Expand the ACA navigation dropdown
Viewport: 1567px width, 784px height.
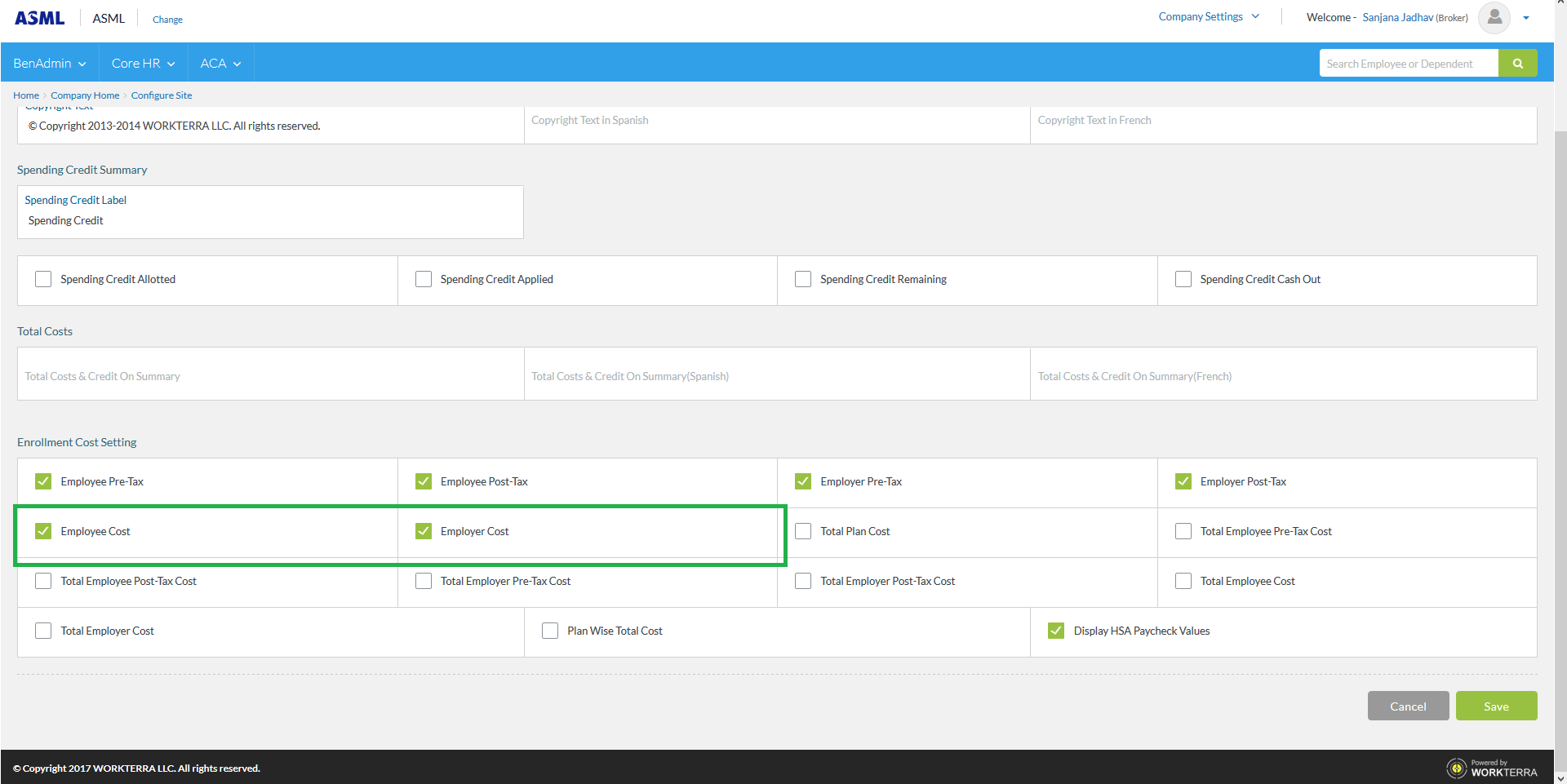pyautogui.click(x=220, y=64)
